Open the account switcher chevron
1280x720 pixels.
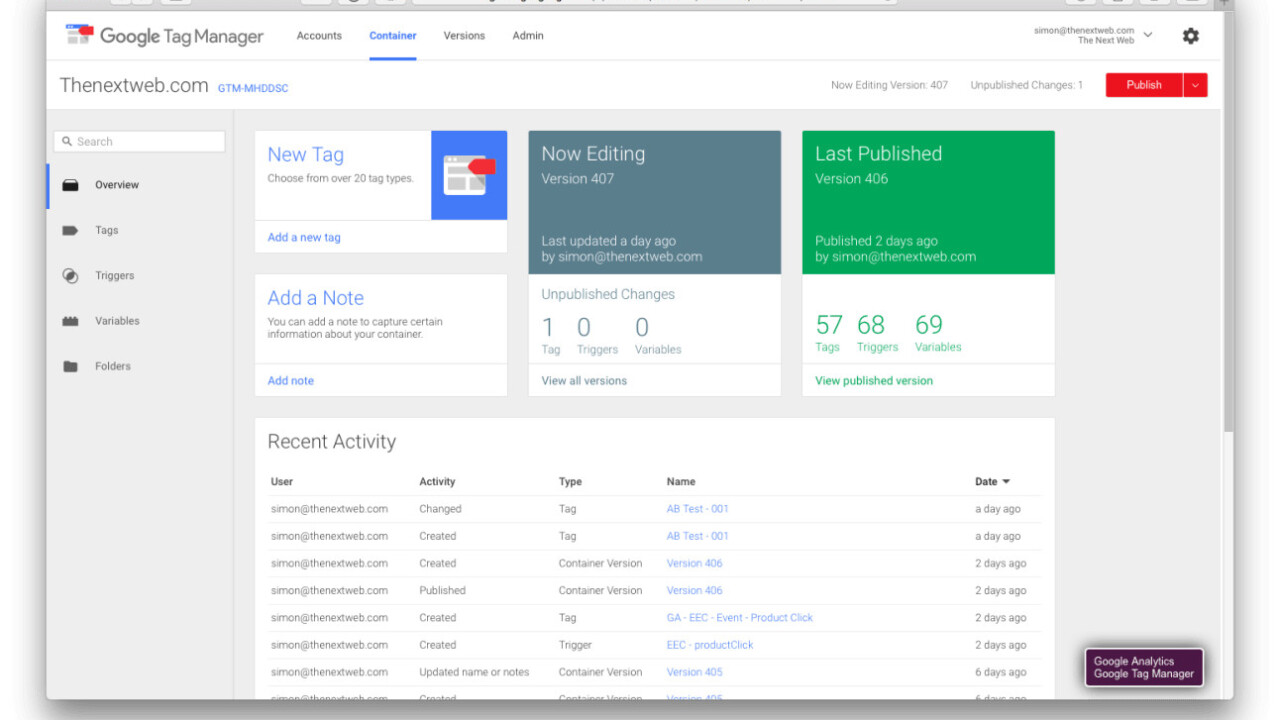click(x=1148, y=35)
